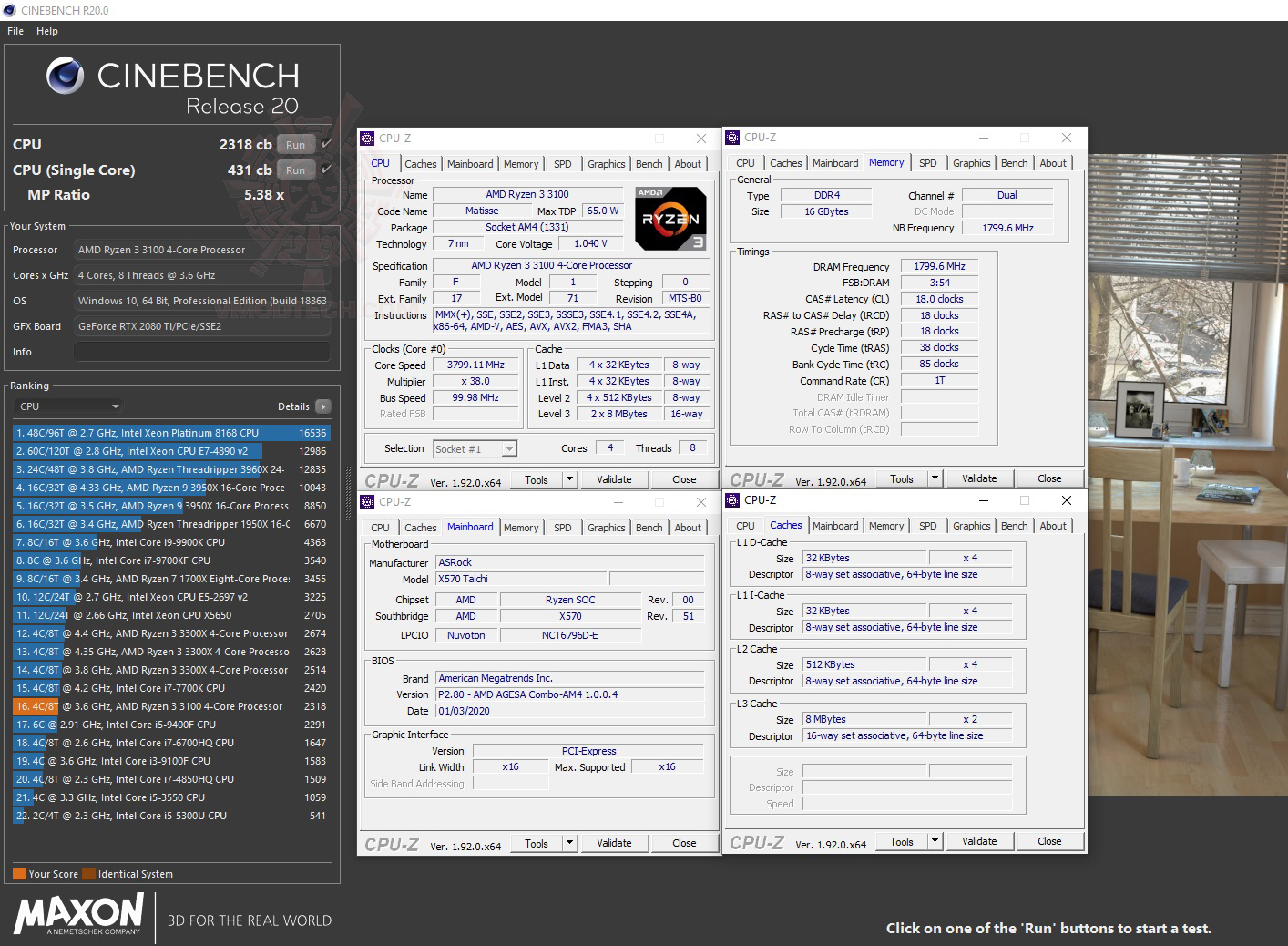The image size is (1288, 946).
Task: Open the Help menu
Action: click(47, 31)
